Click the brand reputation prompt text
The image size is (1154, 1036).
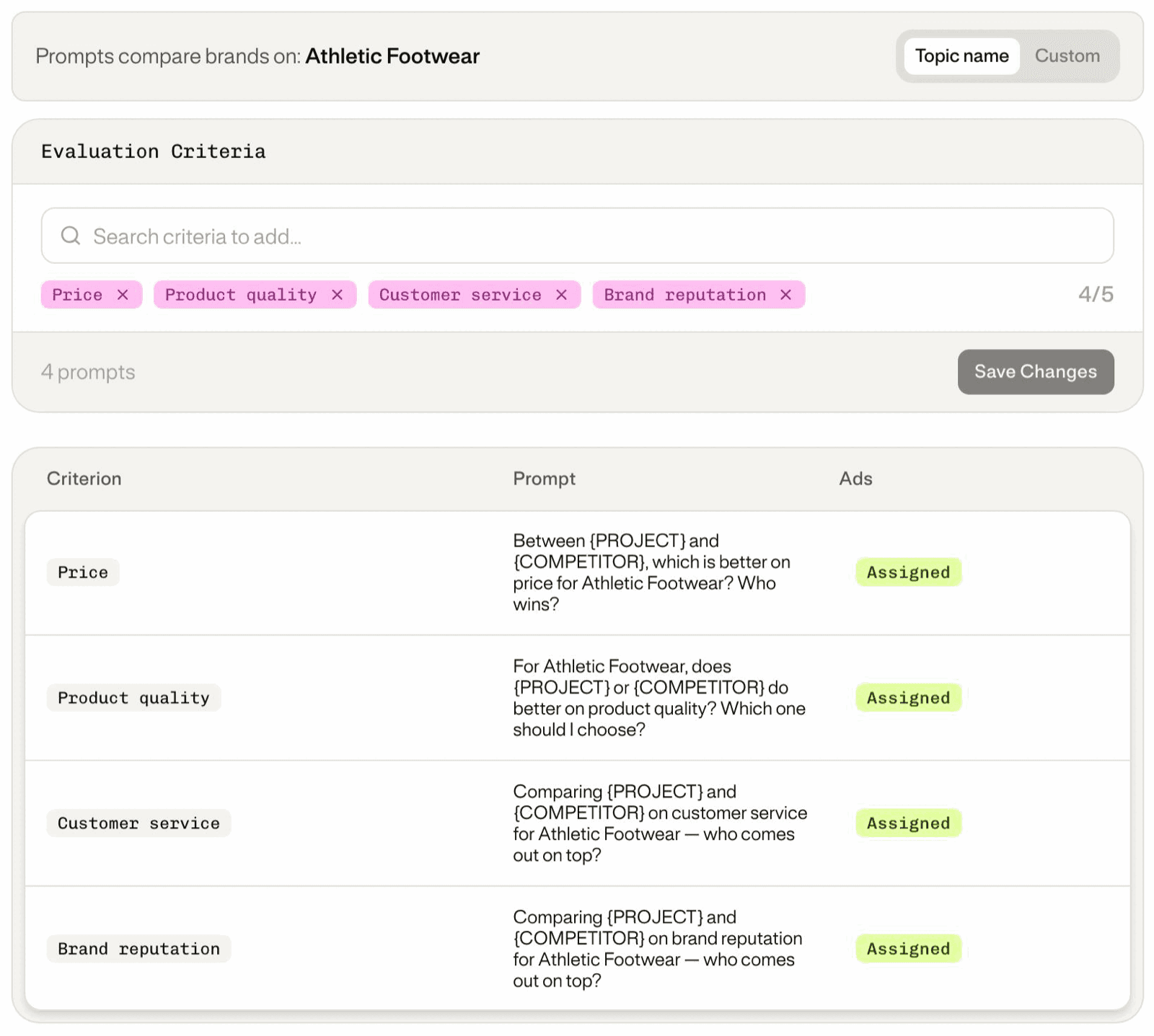(657, 949)
